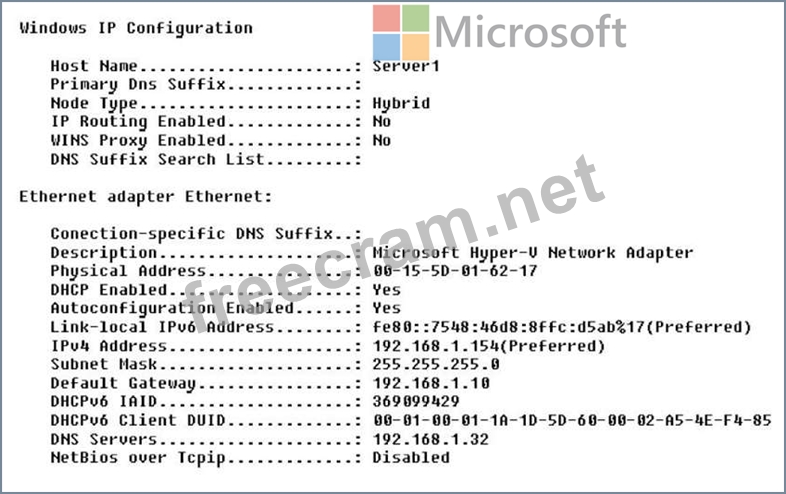The height and width of the screenshot is (494, 786).
Task: Click the DHCP Enabled Yes value
Action: pos(386,290)
